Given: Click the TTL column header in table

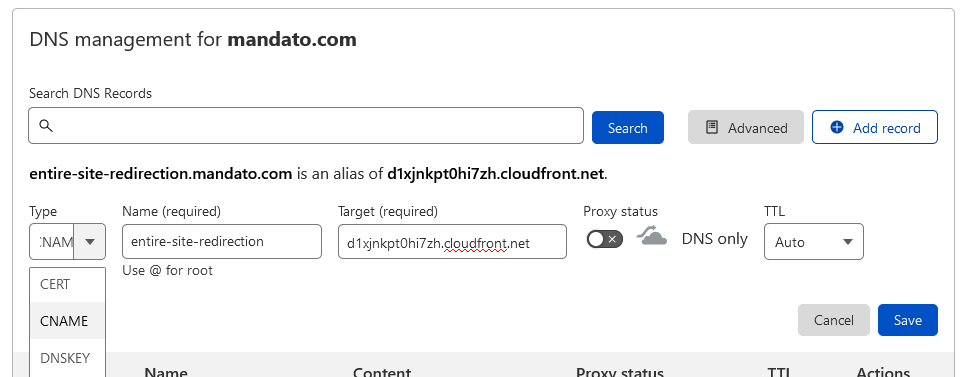Looking at the screenshot, I should click(779, 372).
